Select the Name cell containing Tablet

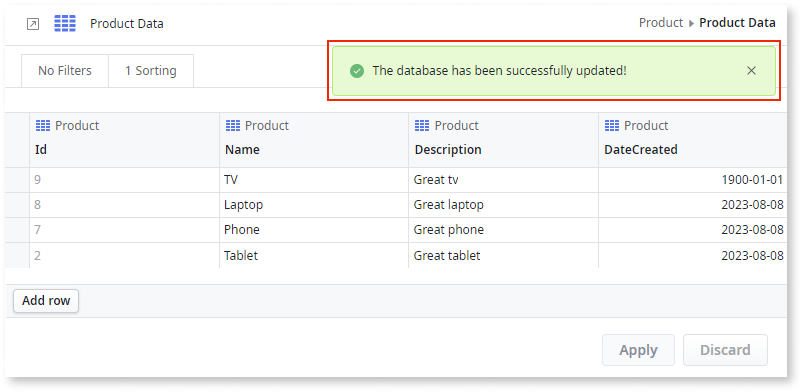point(314,255)
